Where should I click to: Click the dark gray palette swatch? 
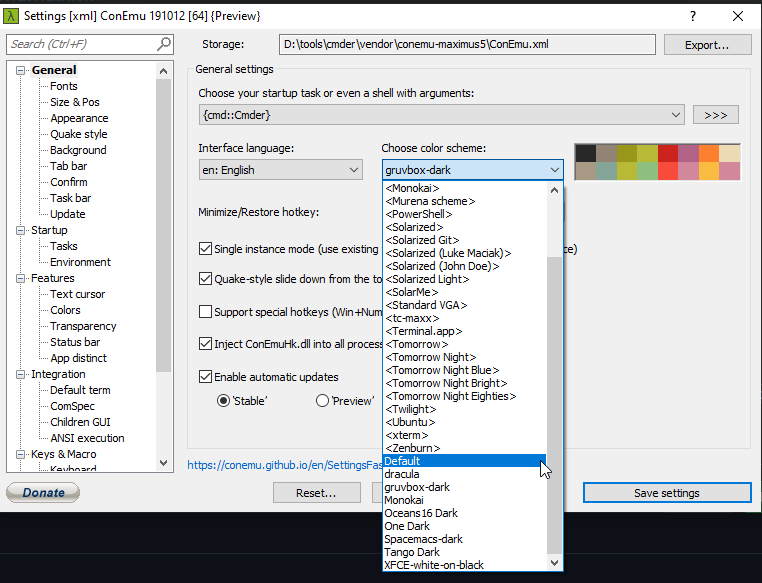(586, 153)
